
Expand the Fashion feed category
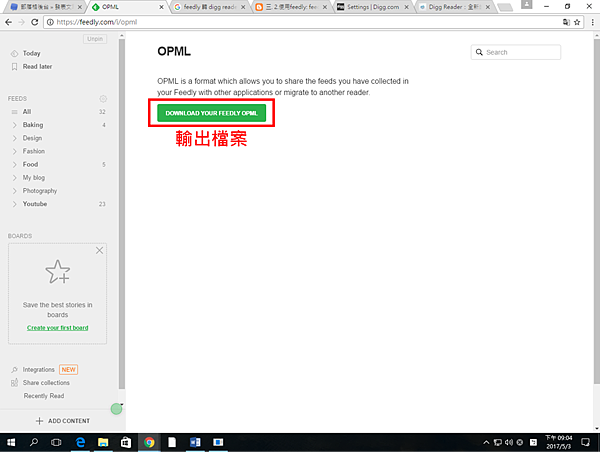(x=15, y=152)
